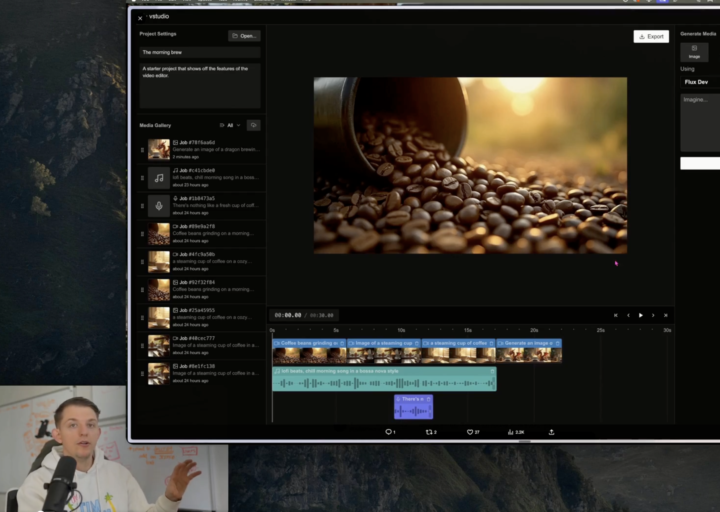Screen dimensions: 720x512
Task: Click the 10s mark on timeline ruler
Action: pyautogui.click(x=401, y=330)
